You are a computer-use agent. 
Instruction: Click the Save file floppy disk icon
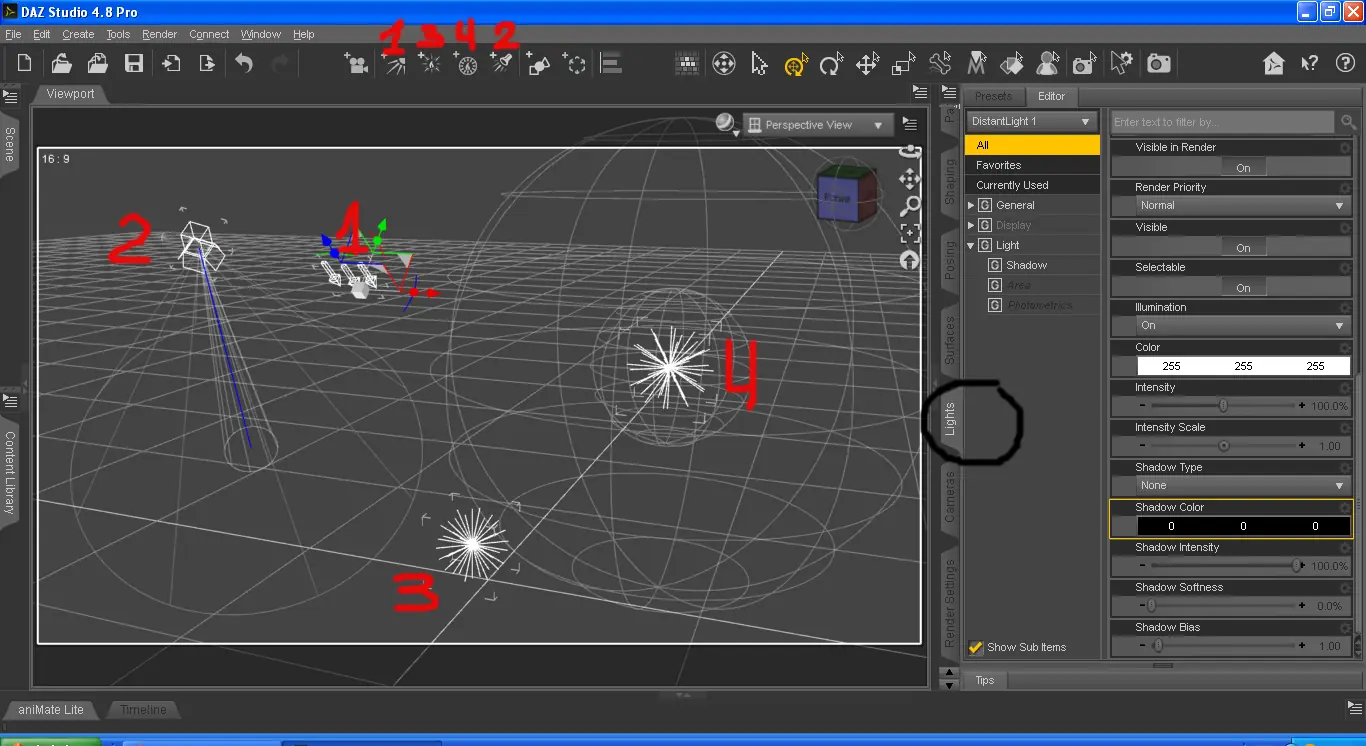click(133, 64)
